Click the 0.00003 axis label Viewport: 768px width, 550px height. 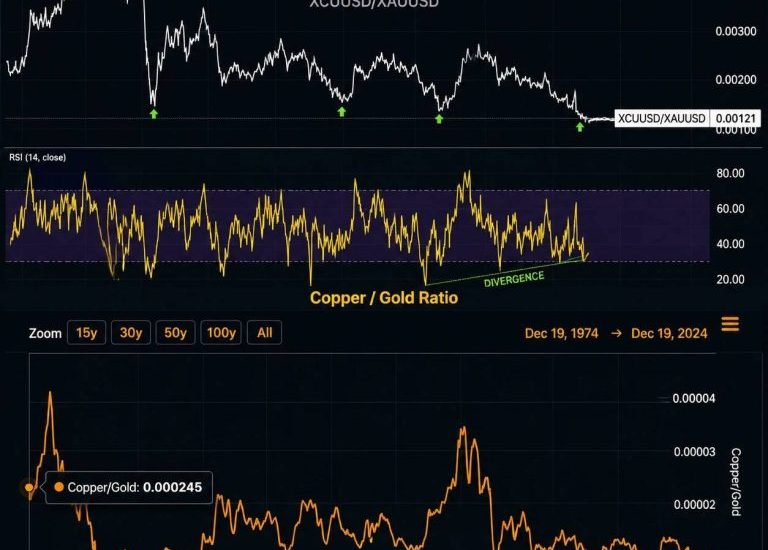pos(694,452)
